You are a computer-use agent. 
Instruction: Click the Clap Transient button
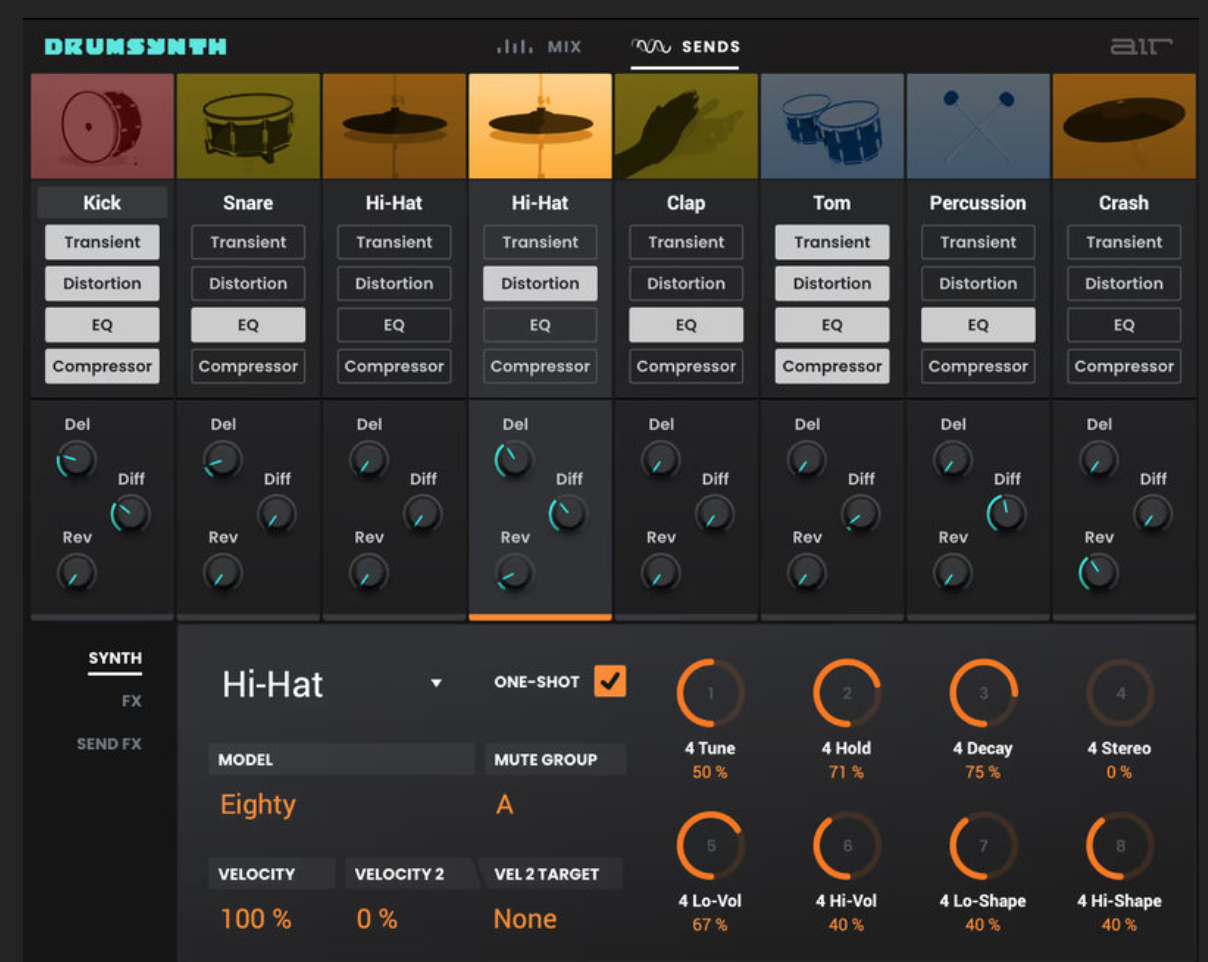click(686, 242)
